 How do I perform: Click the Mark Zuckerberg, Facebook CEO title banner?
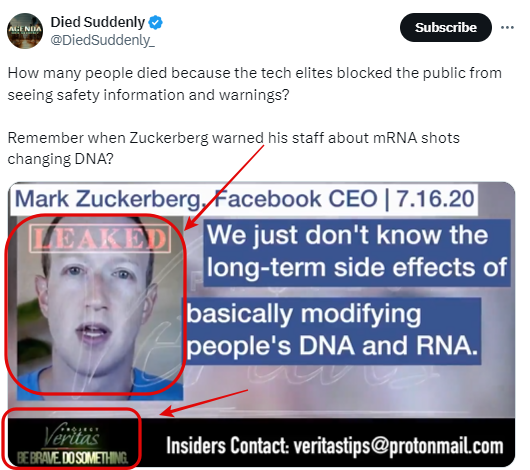[244, 199]
